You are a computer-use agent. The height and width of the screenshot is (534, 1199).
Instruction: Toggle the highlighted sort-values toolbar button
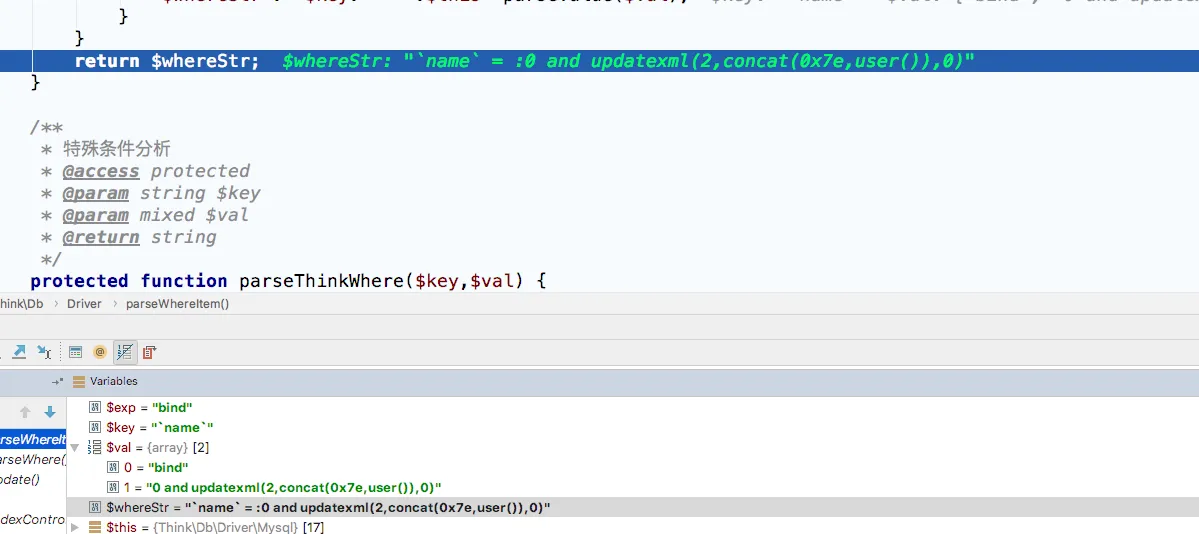click(124, 352)
